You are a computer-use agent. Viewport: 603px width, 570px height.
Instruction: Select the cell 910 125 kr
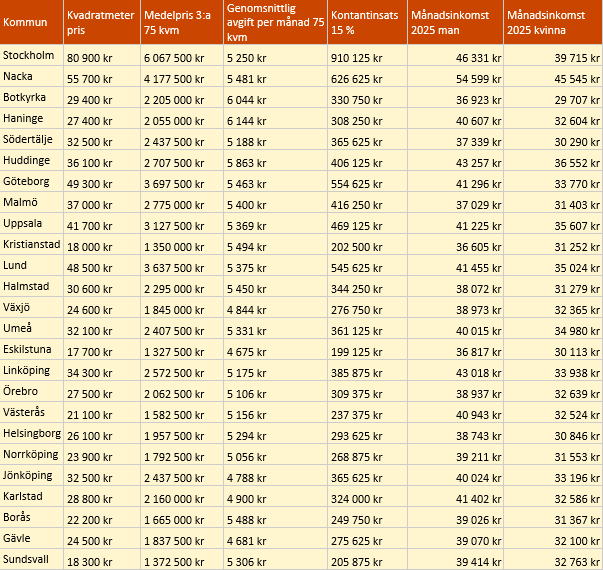coord(367,55)
